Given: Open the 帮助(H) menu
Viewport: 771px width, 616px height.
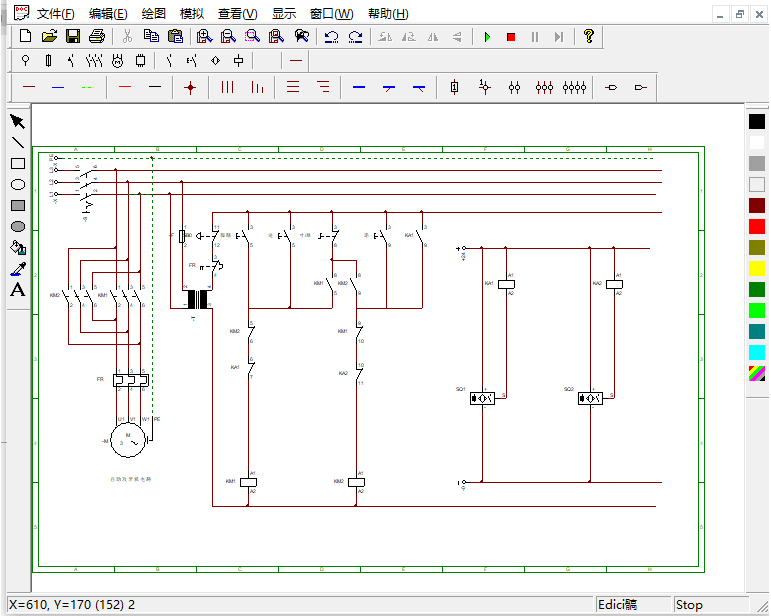Looking at the screenshot, I should click(388, 14).
